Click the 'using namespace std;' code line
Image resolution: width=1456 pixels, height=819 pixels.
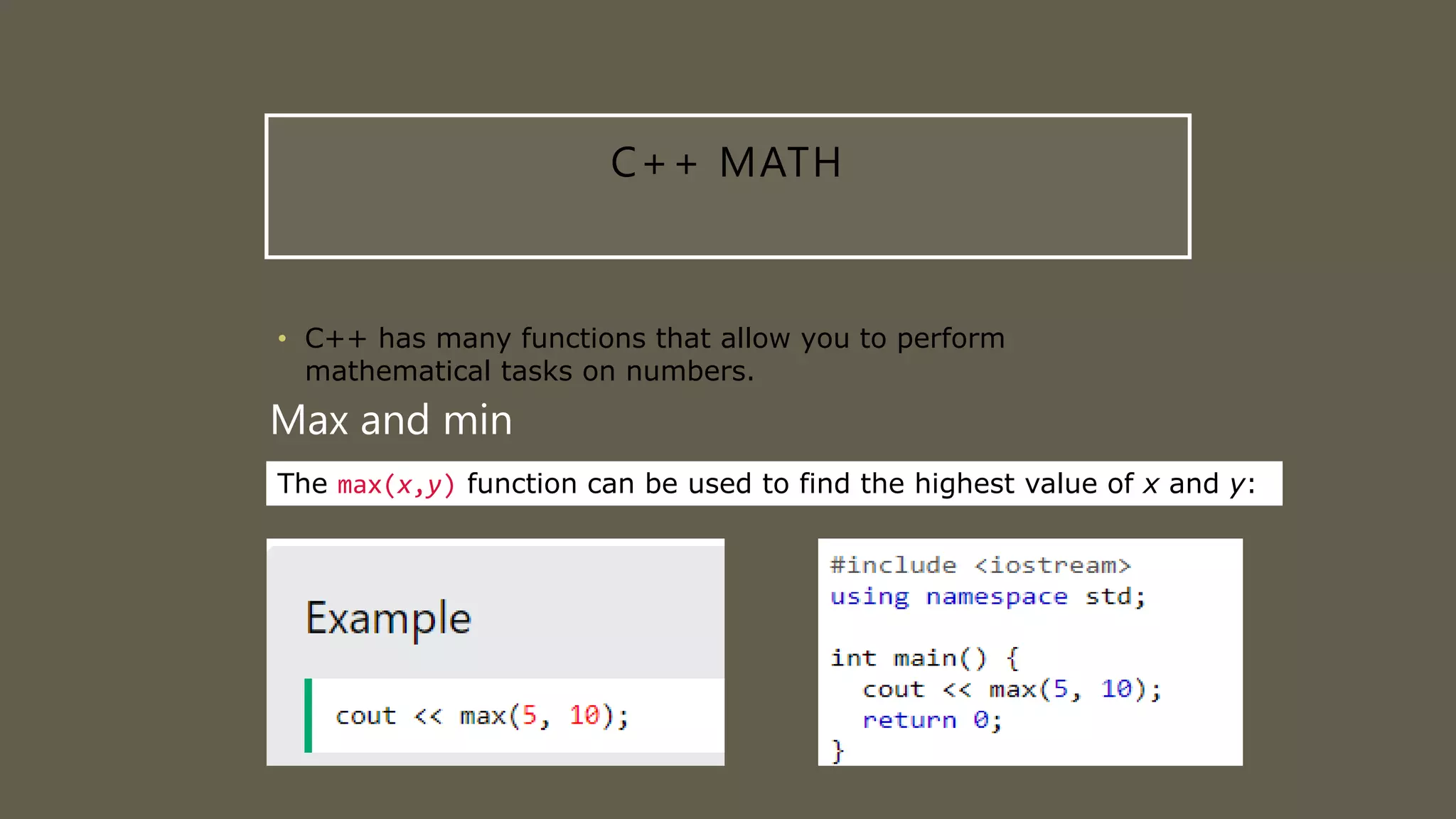(x=988, y=596)
